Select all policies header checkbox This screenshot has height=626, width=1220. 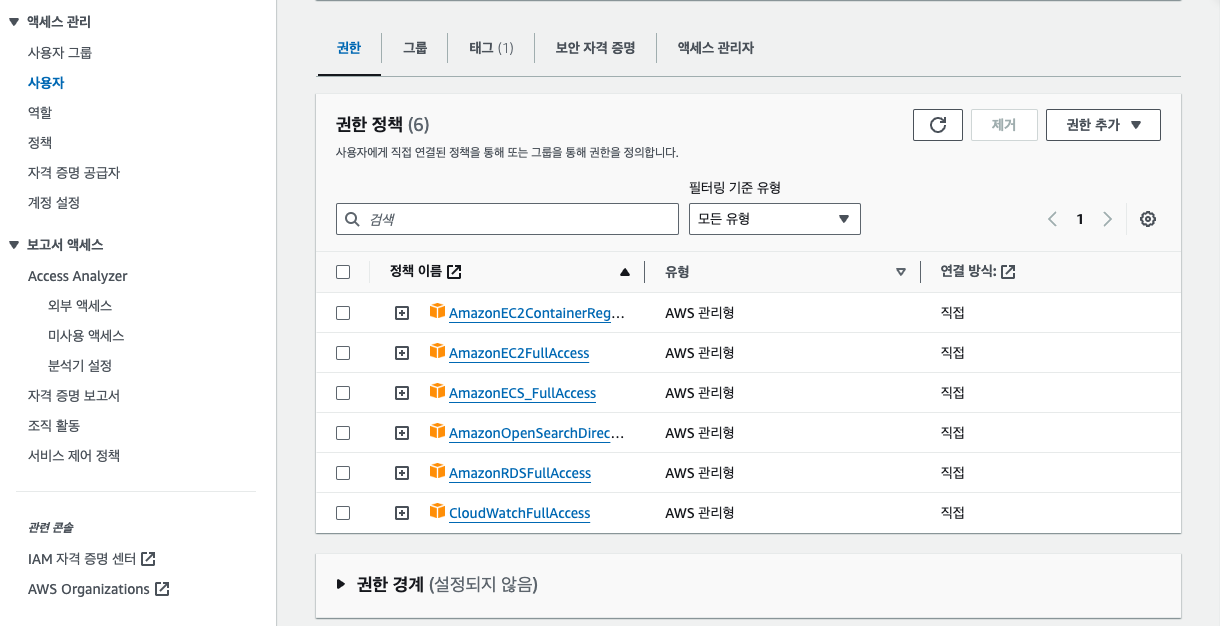tap(343, 272)
